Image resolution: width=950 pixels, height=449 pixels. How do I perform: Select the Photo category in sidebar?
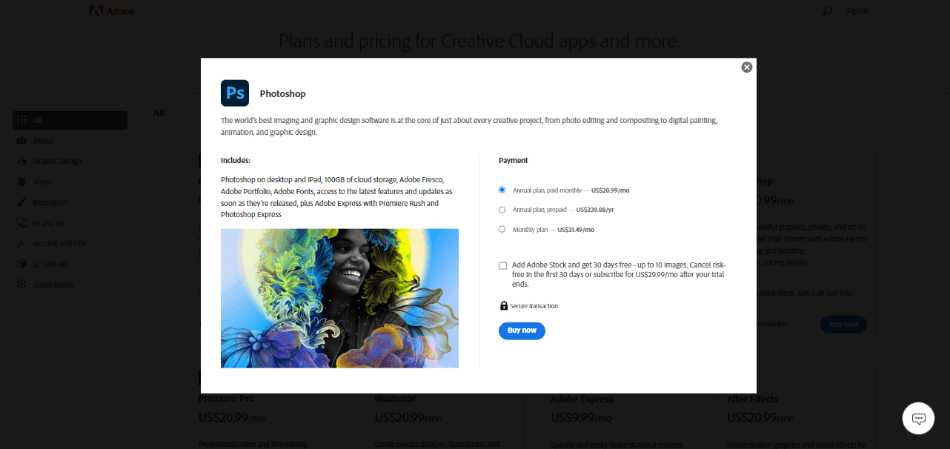[x=42, y=141]
